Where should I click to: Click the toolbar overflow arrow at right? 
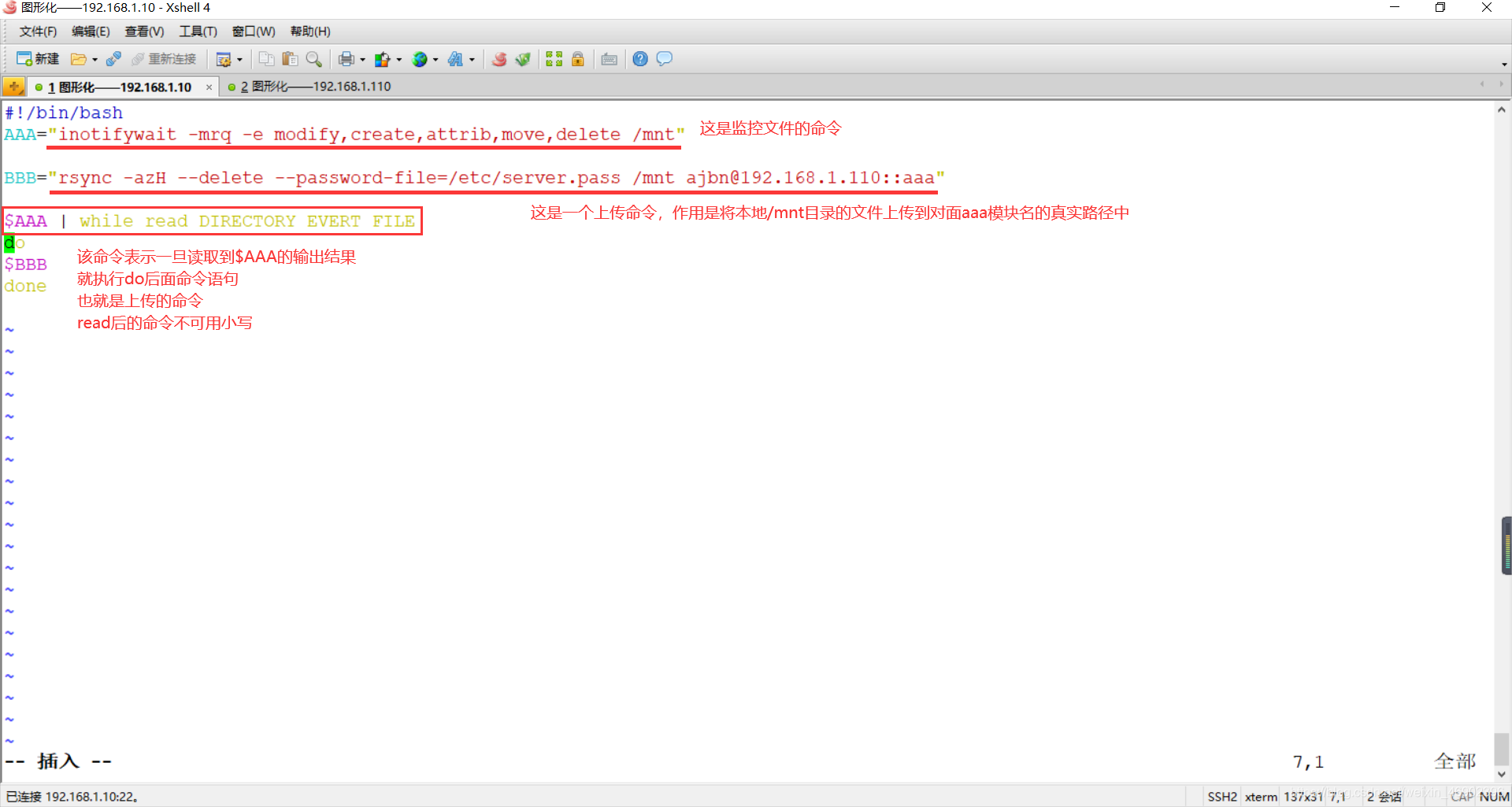[x=1504, y=64]
